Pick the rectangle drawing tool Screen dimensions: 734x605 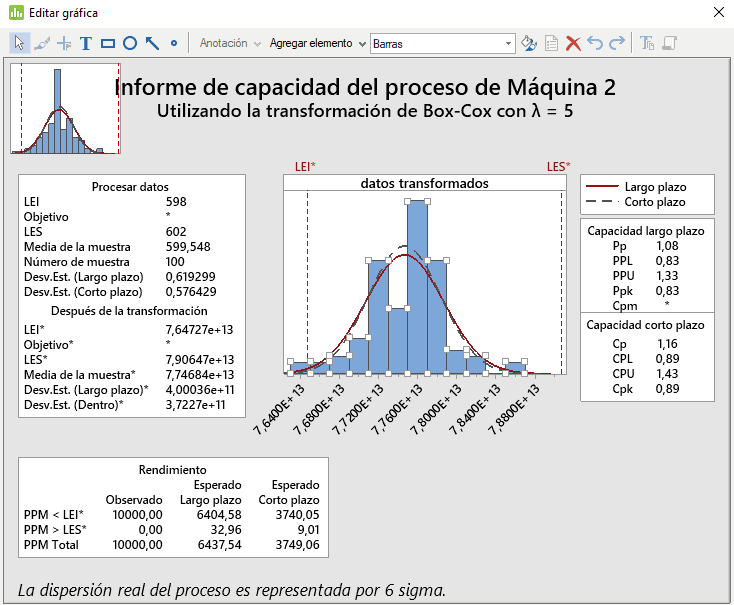pyautogui.click(x=108, y=43)
